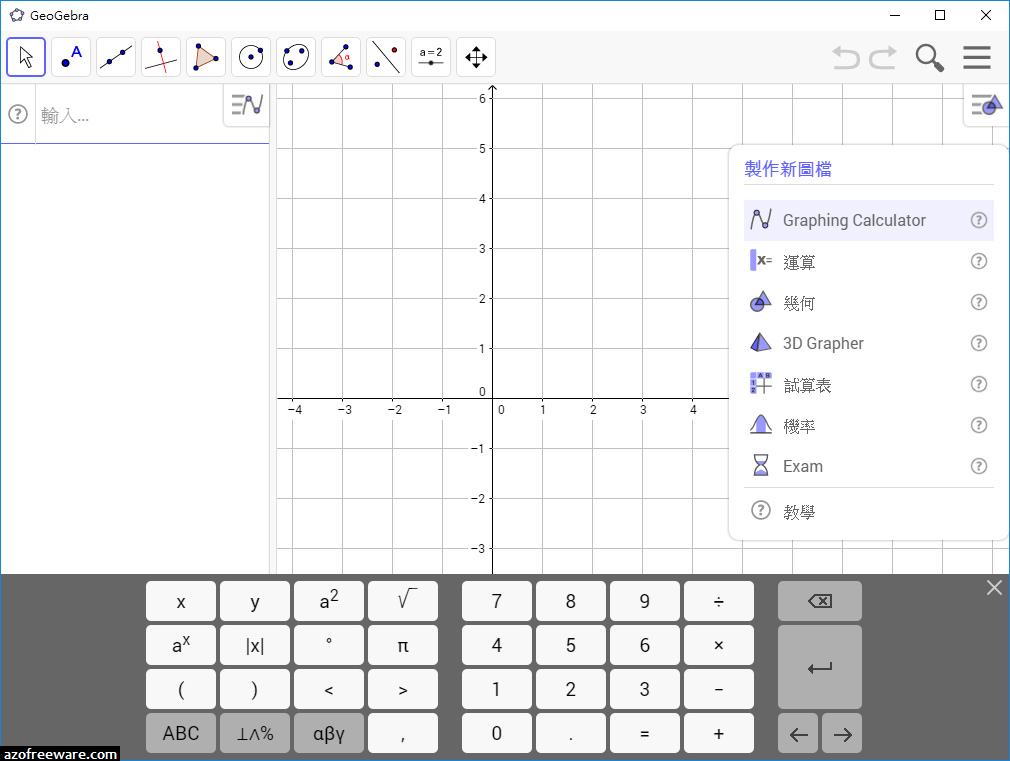
Task: Open help for 幾何
Action: (x=978, y=302)
